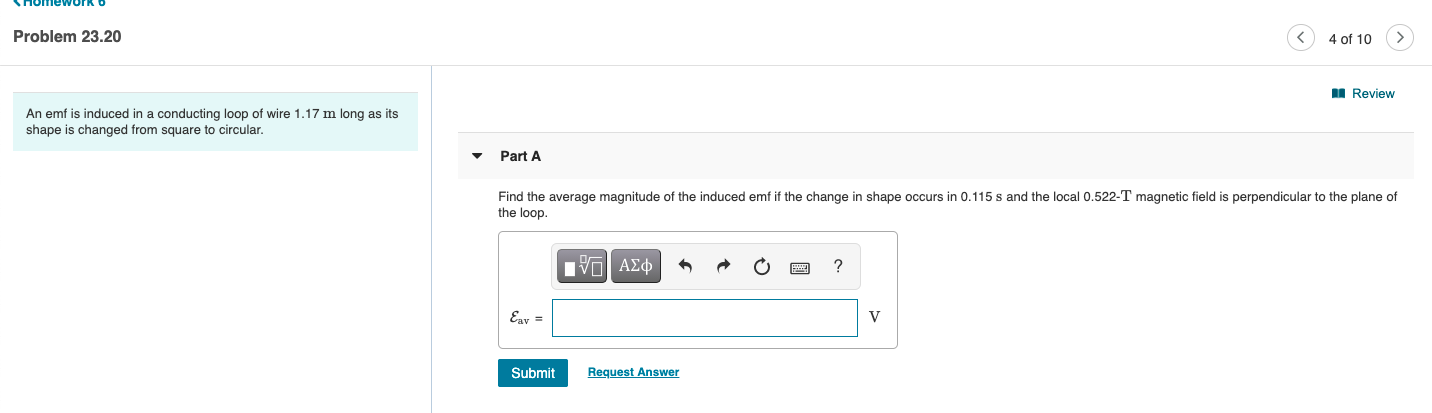The image size is (1432, 413).
Task: Open the math templates palette button
Action: coord(583,266)
